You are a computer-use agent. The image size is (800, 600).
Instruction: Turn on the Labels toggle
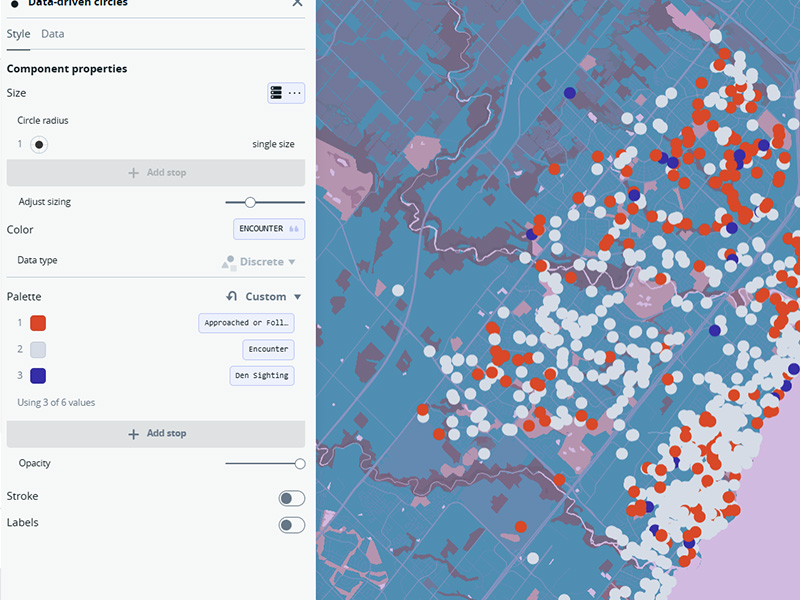tap(291, 524)
